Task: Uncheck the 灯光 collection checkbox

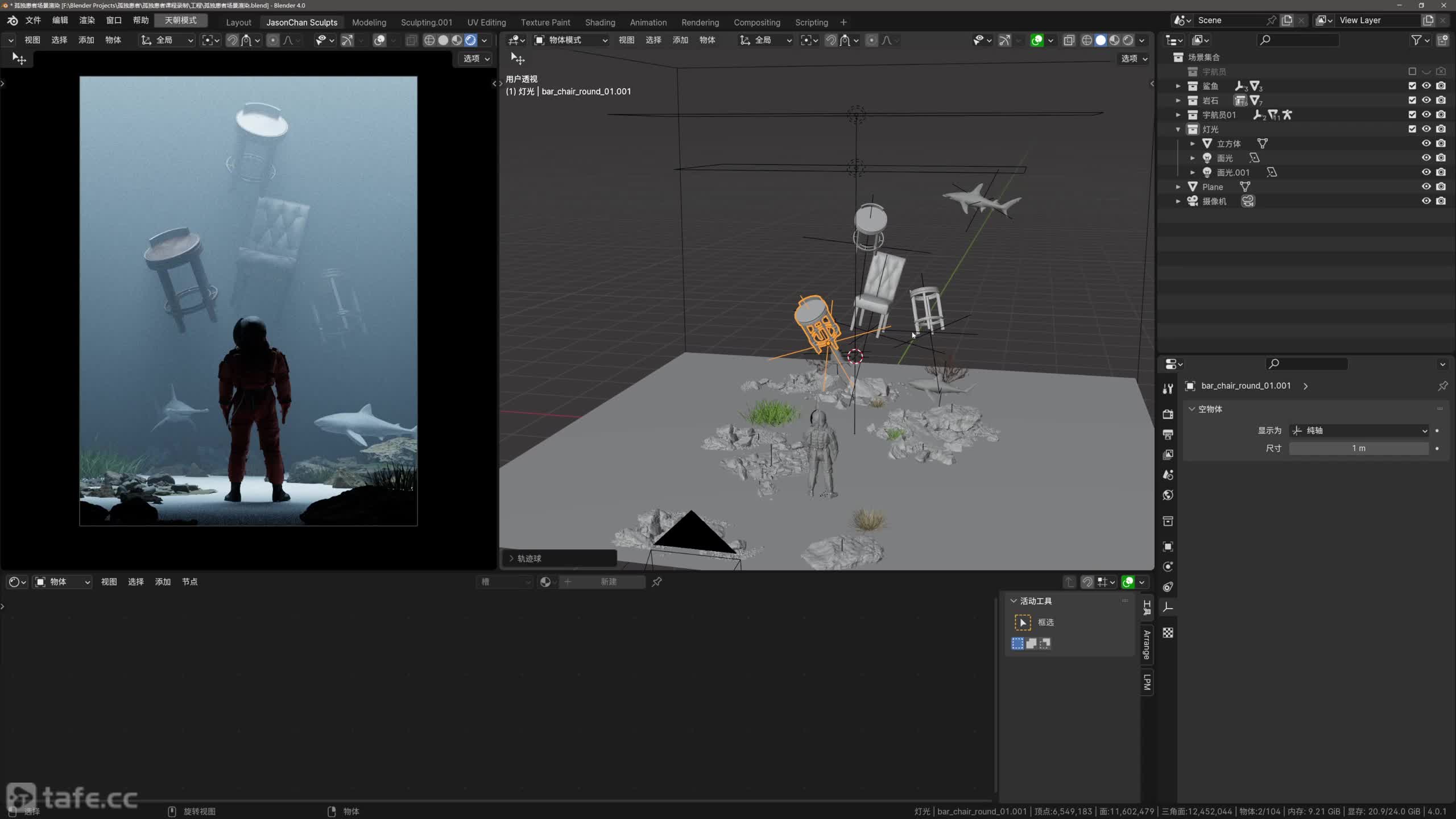Action: coord(1412,129)
